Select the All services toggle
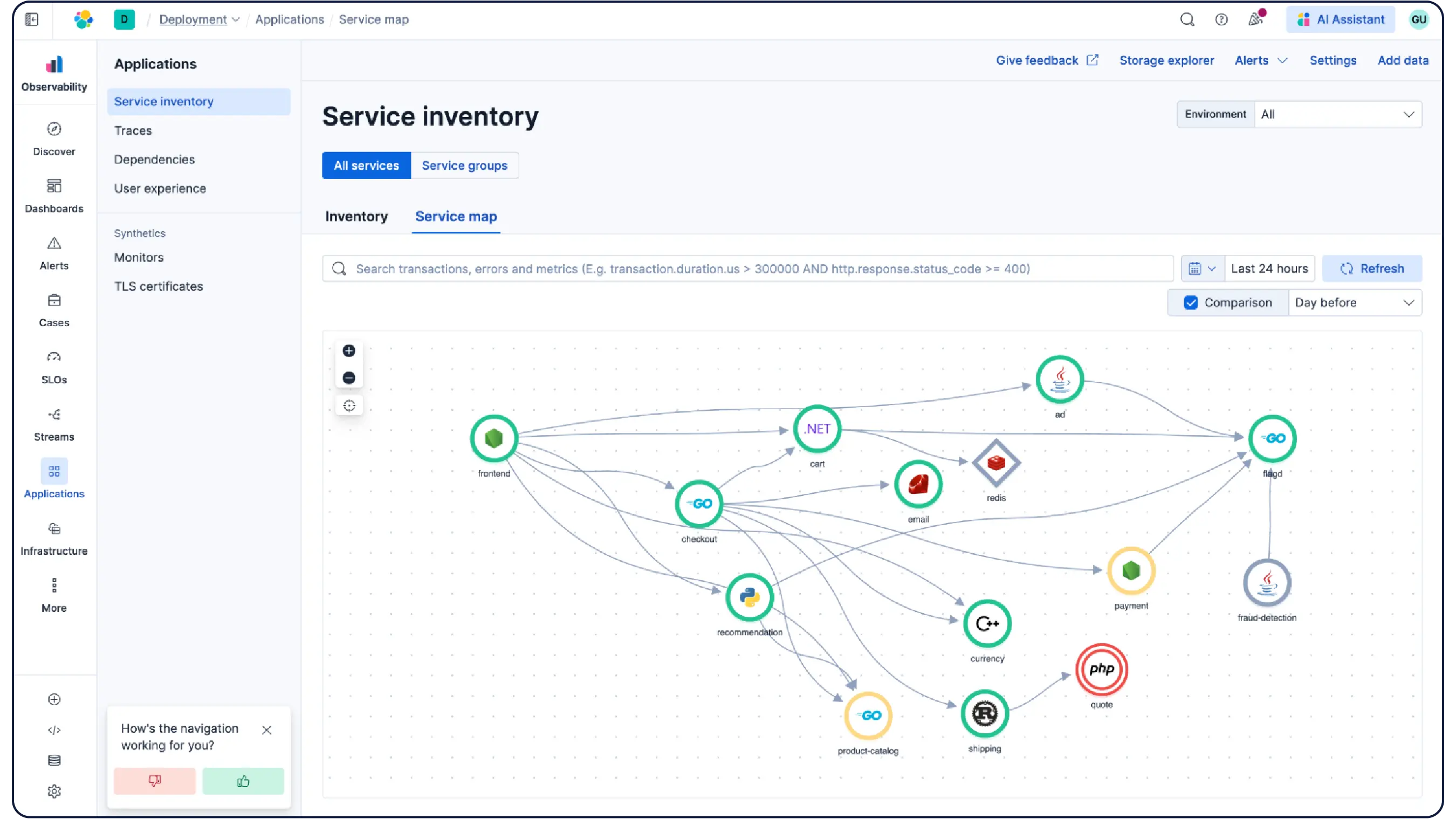This screenshot has width=1456, height=819. [x=366, y=166]
